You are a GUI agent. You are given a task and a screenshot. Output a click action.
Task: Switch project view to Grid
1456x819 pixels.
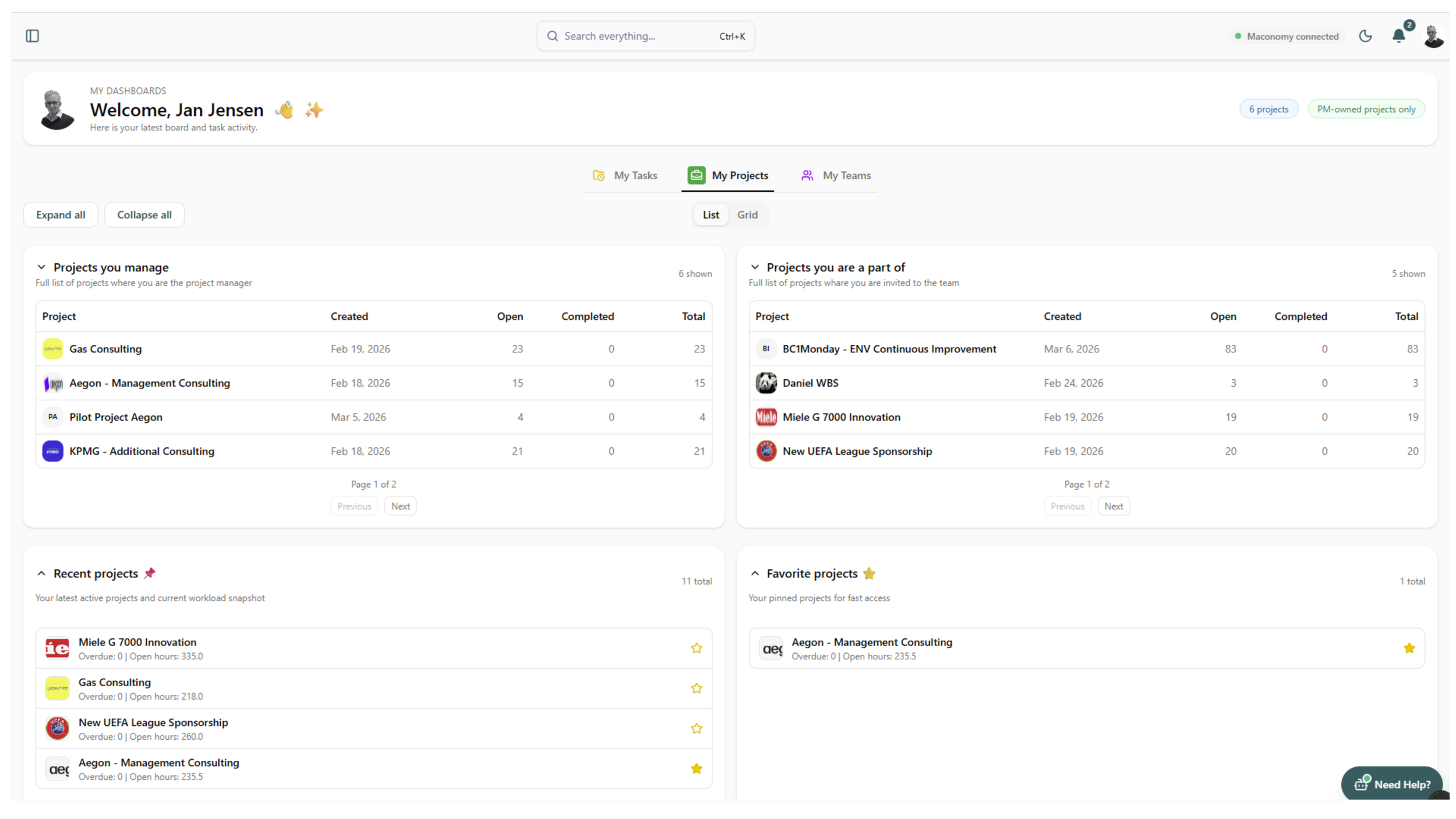point(747,215)
